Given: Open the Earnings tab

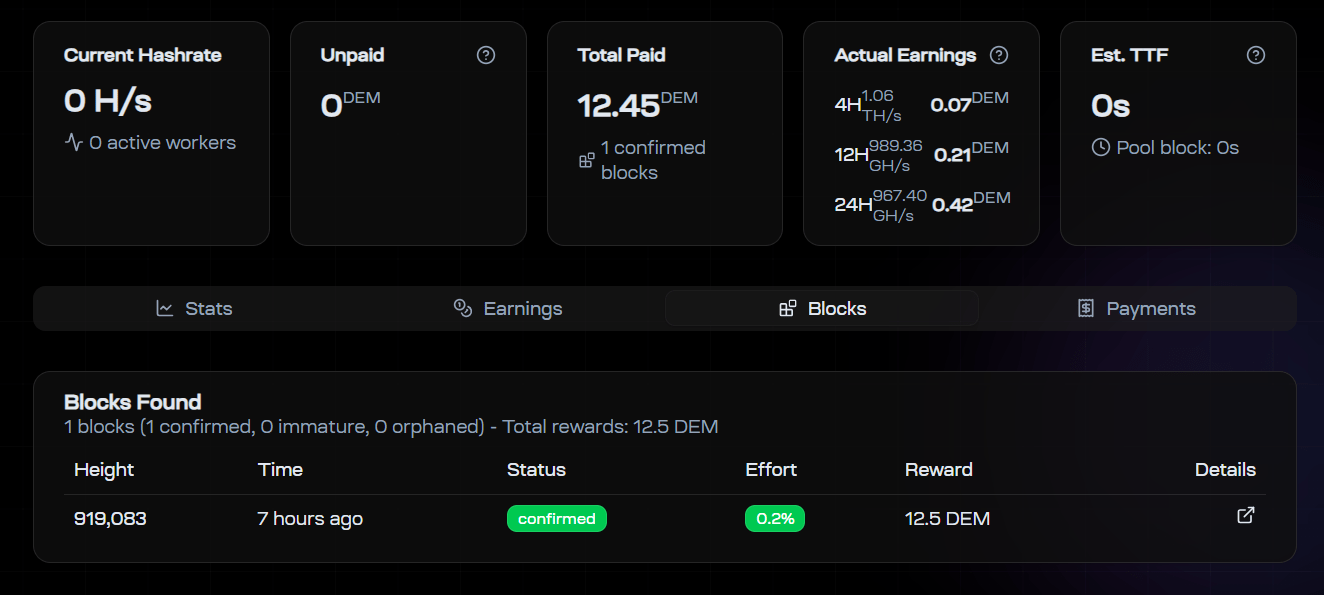Looking at the screenshot, I should point(508,308).
